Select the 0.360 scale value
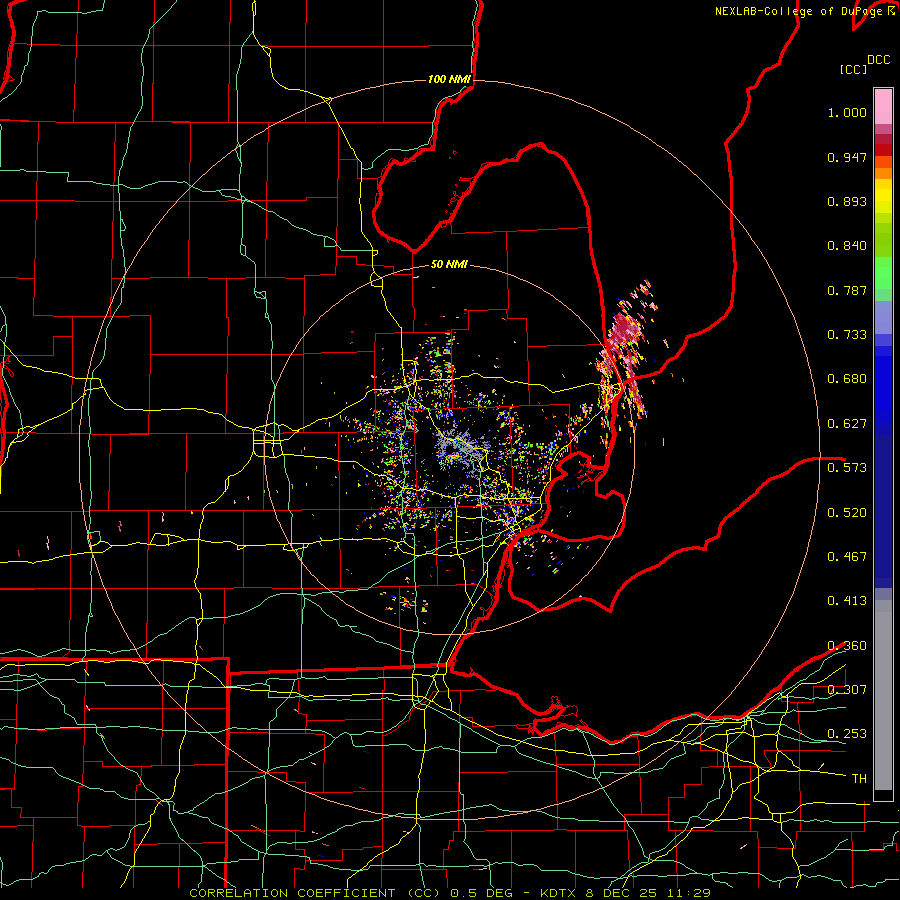Viewport: 900px width, 900px height. 847,646
